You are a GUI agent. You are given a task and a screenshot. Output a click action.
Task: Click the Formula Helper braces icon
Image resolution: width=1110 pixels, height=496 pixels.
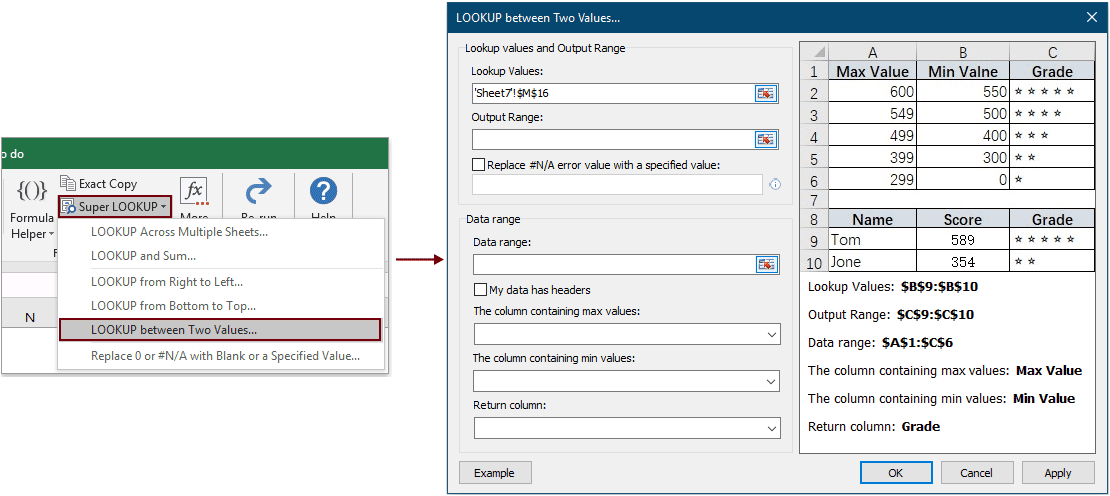tap(32, 191)
